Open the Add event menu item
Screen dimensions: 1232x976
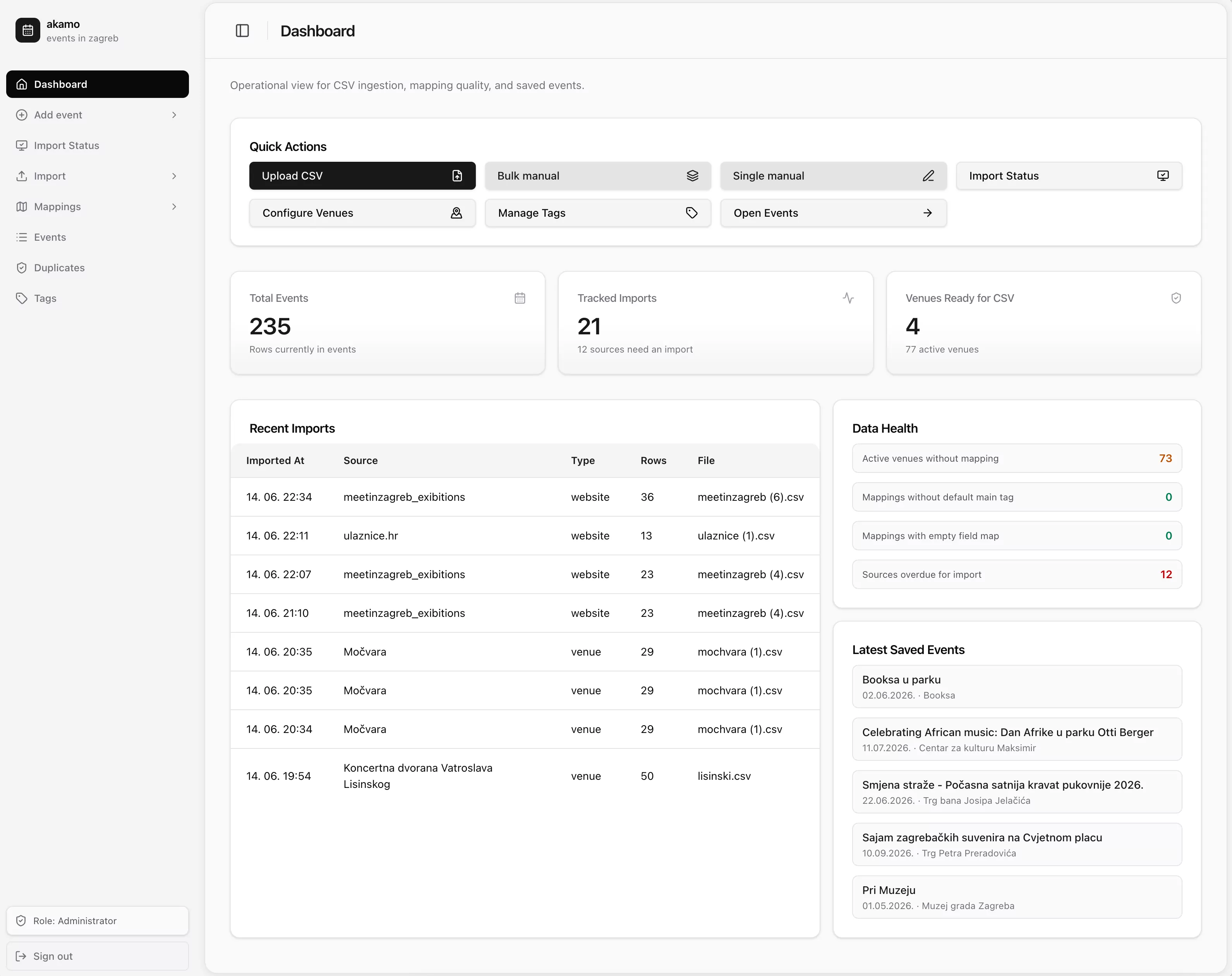[x=98, y=115]
